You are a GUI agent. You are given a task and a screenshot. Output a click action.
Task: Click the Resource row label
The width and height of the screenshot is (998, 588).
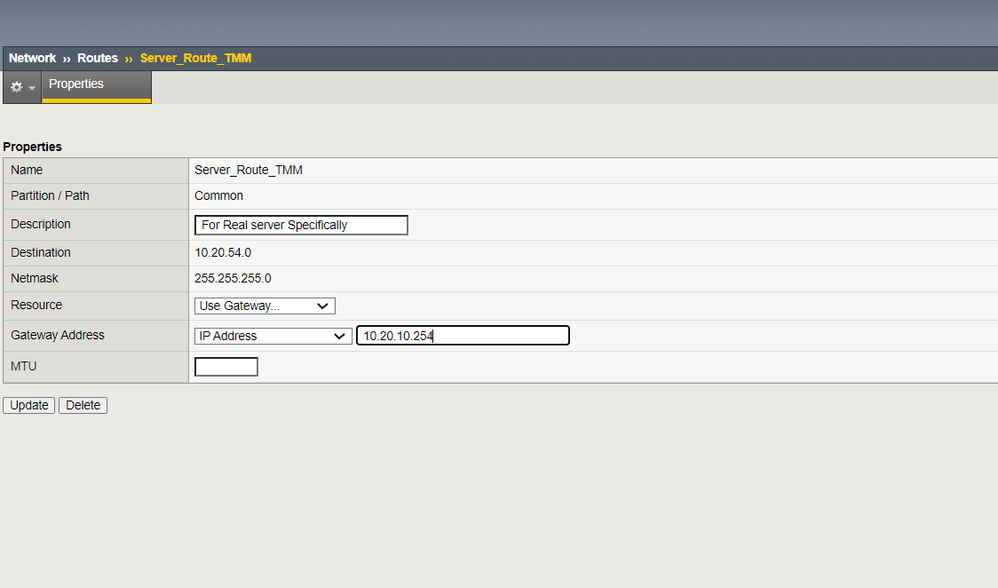(36, 305)
